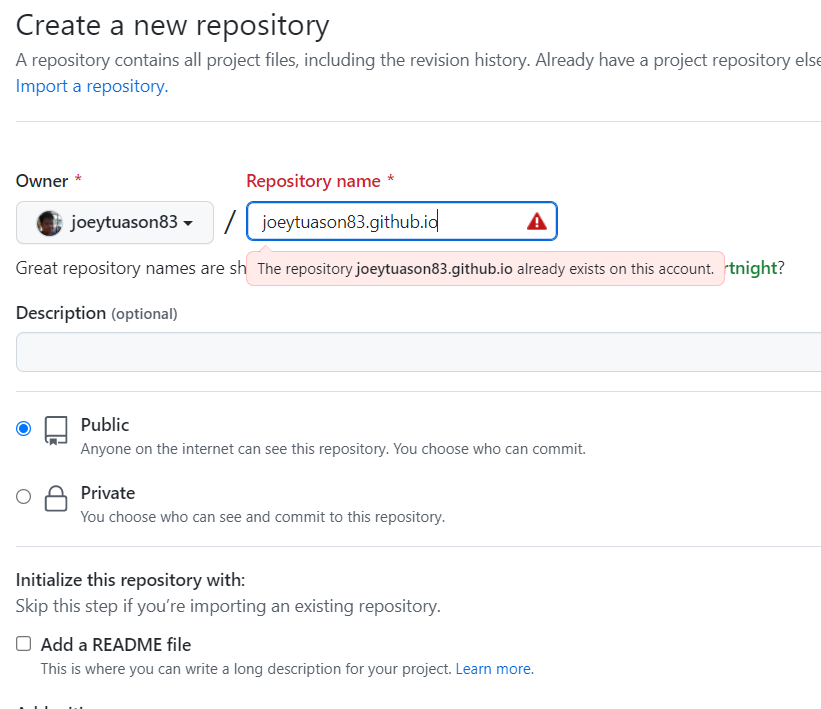821x709 pixels.
Task: Click 'Skip this step' helper text
Action: 228,606
